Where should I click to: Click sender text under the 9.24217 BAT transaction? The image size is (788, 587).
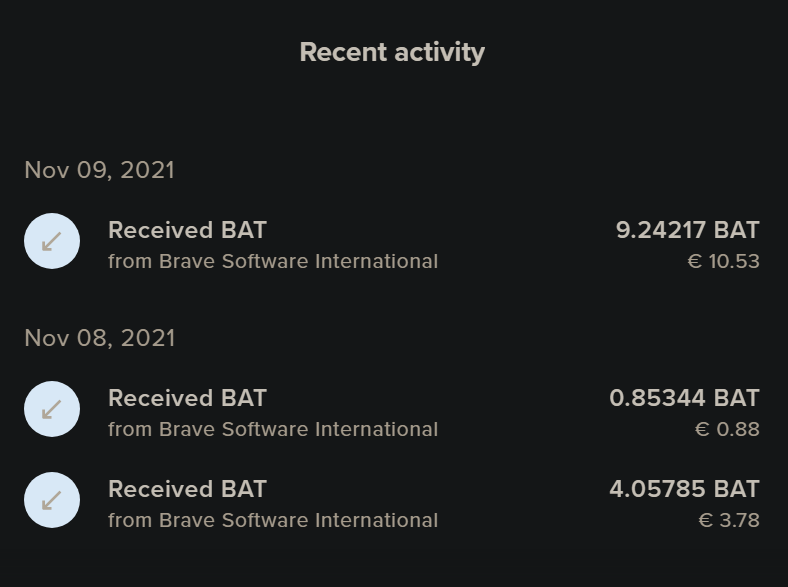[x=273, y=261]
